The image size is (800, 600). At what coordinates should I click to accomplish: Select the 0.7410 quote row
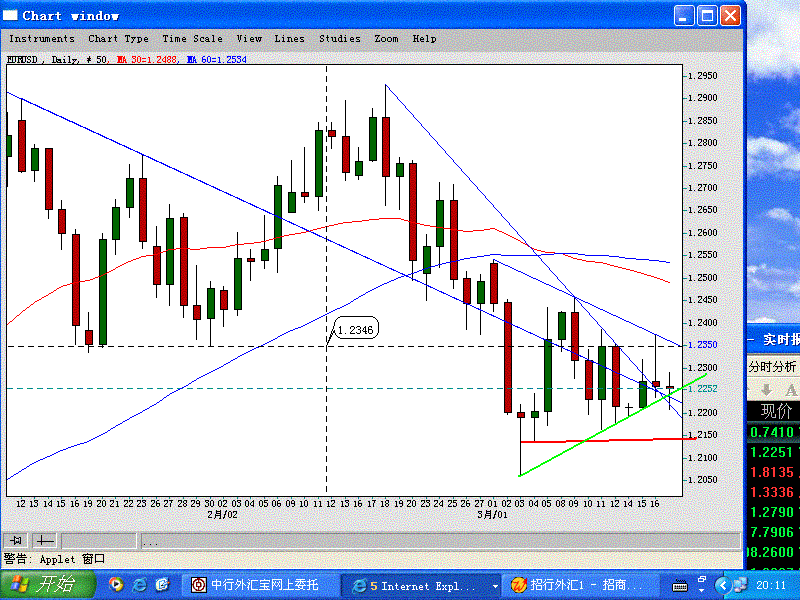773,433
